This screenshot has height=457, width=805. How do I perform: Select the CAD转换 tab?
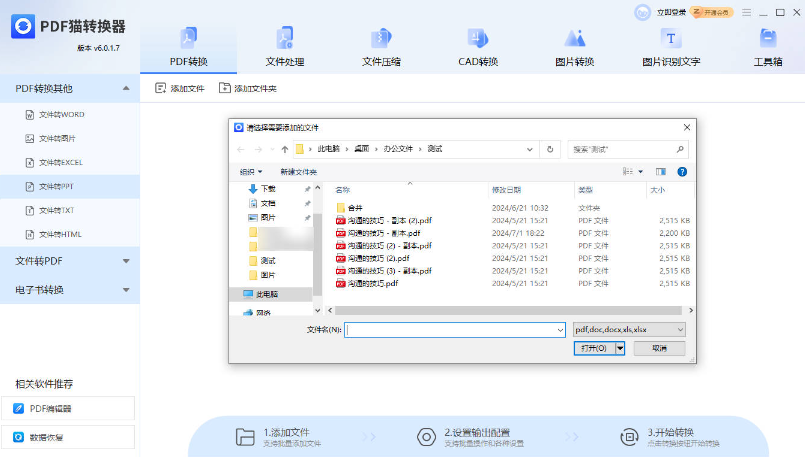tap(478, 47)
